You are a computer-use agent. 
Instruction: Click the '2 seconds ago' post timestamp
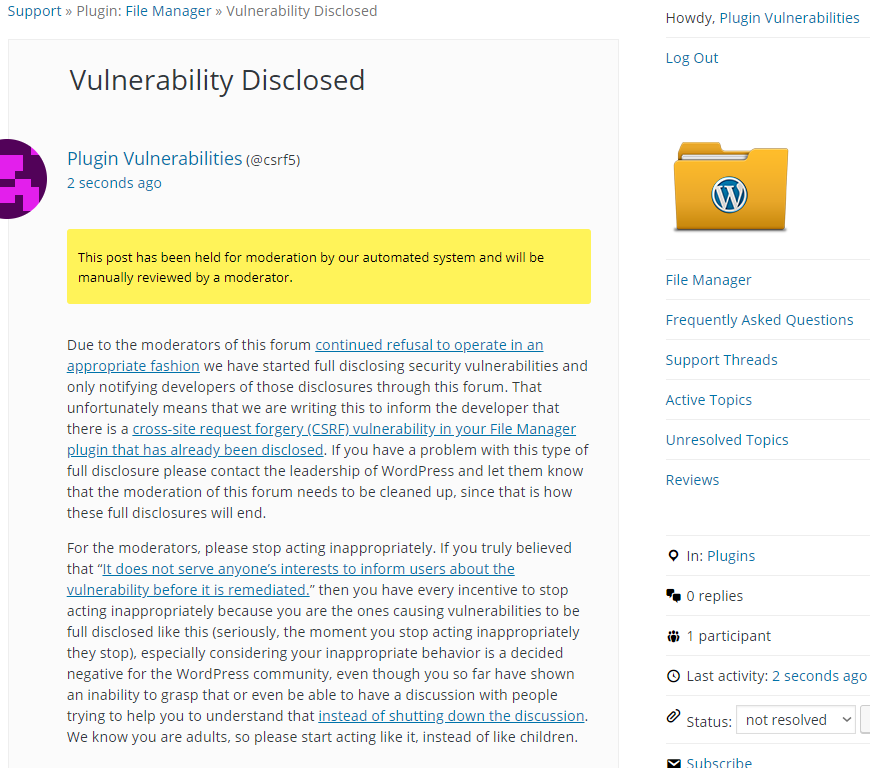point(114,183)
